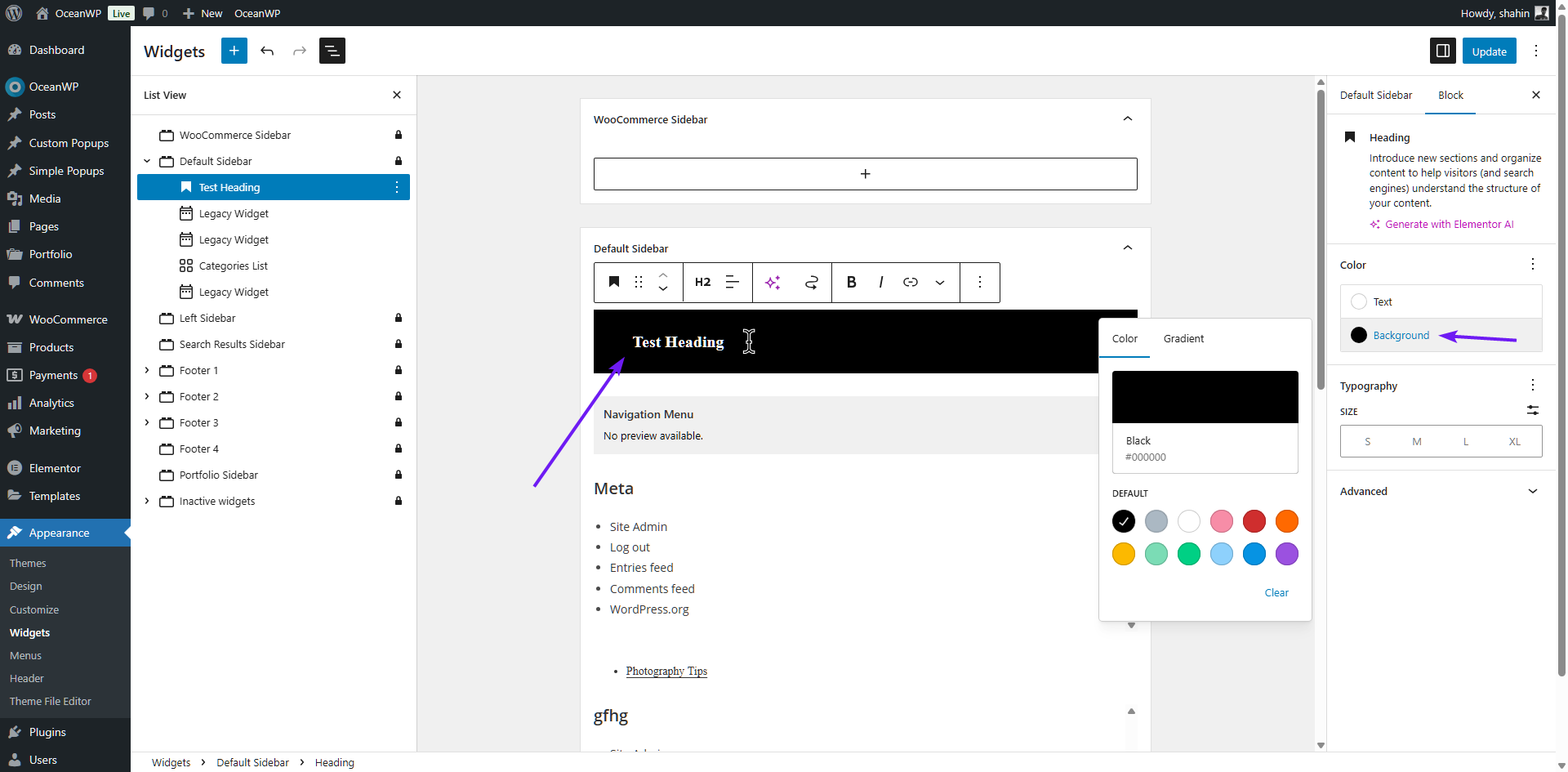Open options for Test Heading block
Image resolution: width=1568 pixels, height=772 pixels.
tap(397, 187)
